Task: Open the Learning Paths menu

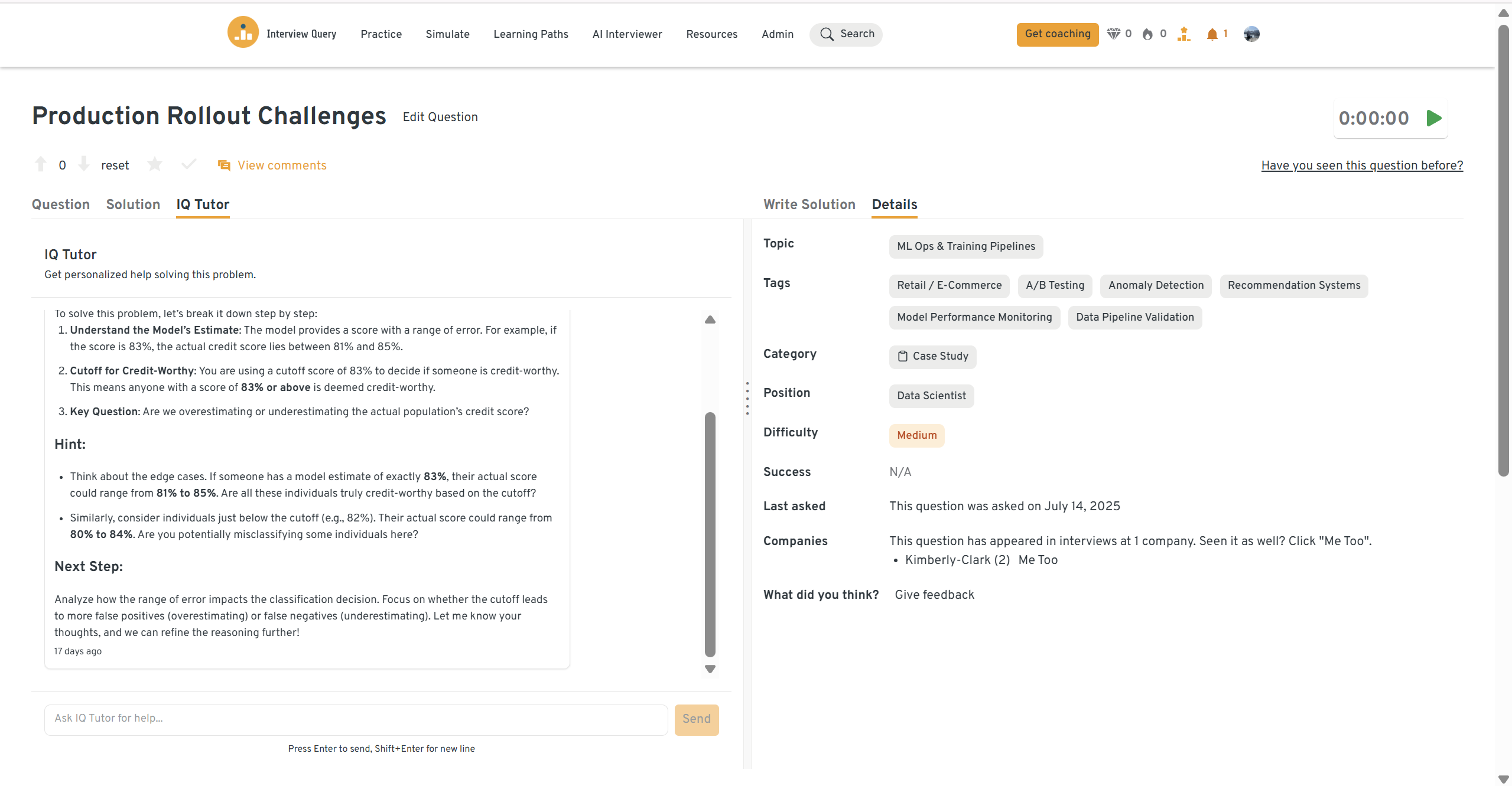Action: pos(531,34)
